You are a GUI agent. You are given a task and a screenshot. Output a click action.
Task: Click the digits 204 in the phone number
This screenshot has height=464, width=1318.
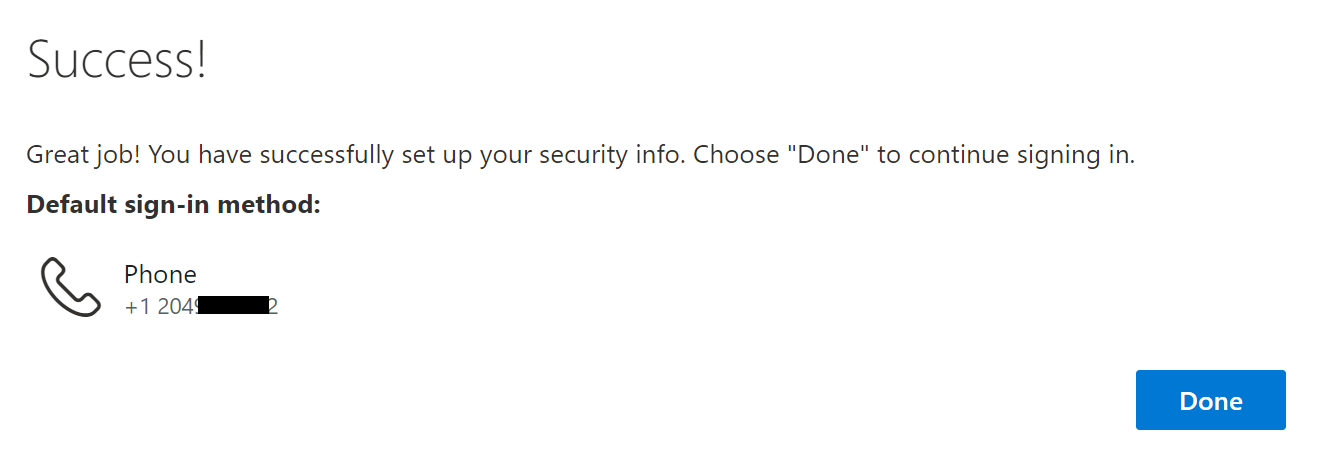tap(174, 306)
